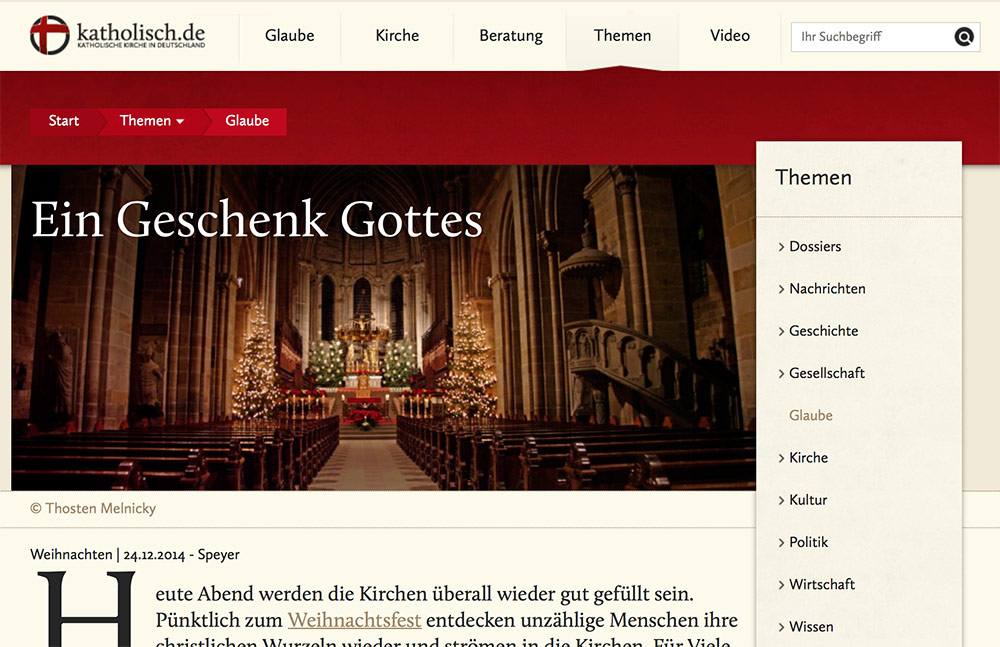1000x647 pixels.
Task: Click the search magnifier icon
Action: (x=964, y=37)
